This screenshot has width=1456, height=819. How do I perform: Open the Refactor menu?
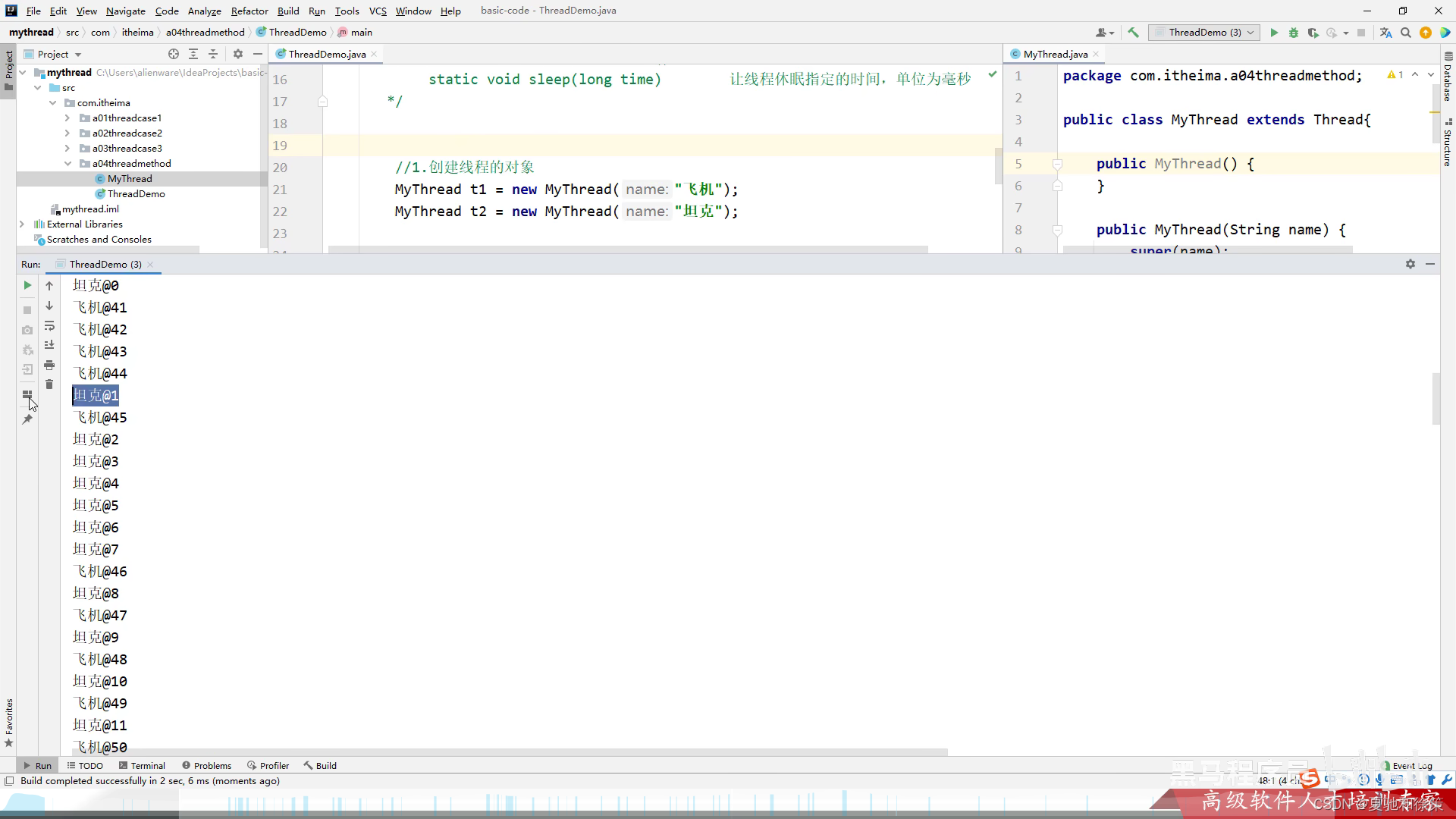pos(249,11)
